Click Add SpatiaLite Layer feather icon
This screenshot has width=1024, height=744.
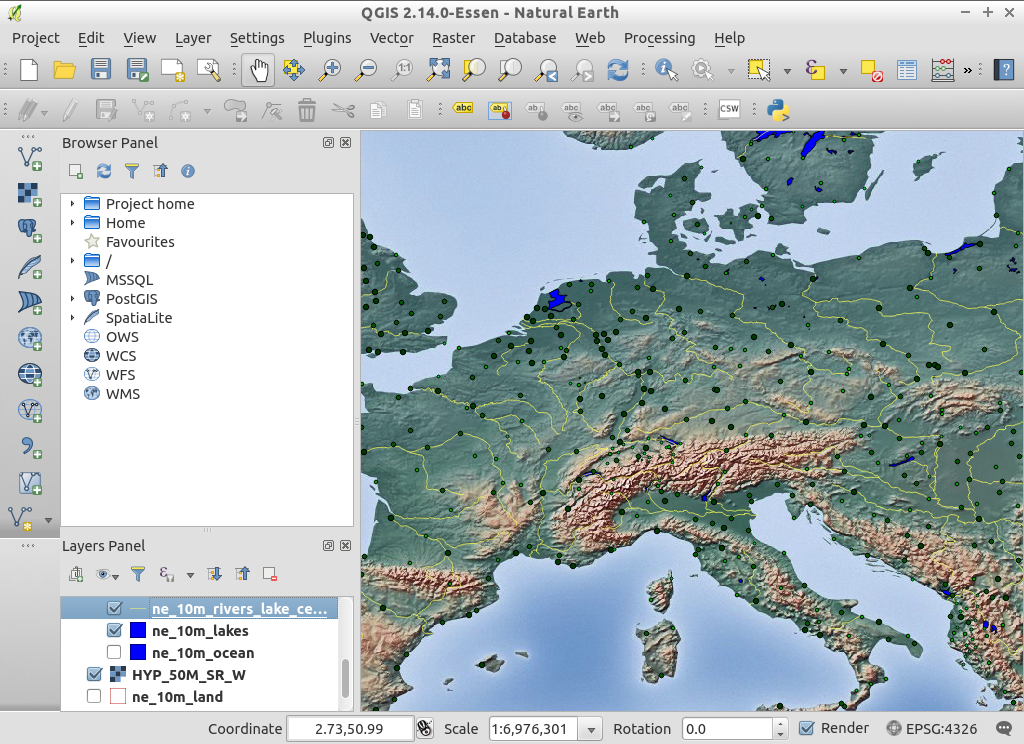(x=29, y=267)
